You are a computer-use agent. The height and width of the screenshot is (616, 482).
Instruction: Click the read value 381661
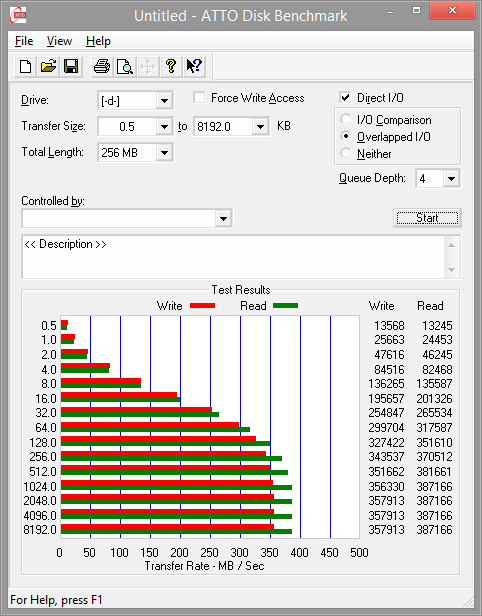[434, 471]
